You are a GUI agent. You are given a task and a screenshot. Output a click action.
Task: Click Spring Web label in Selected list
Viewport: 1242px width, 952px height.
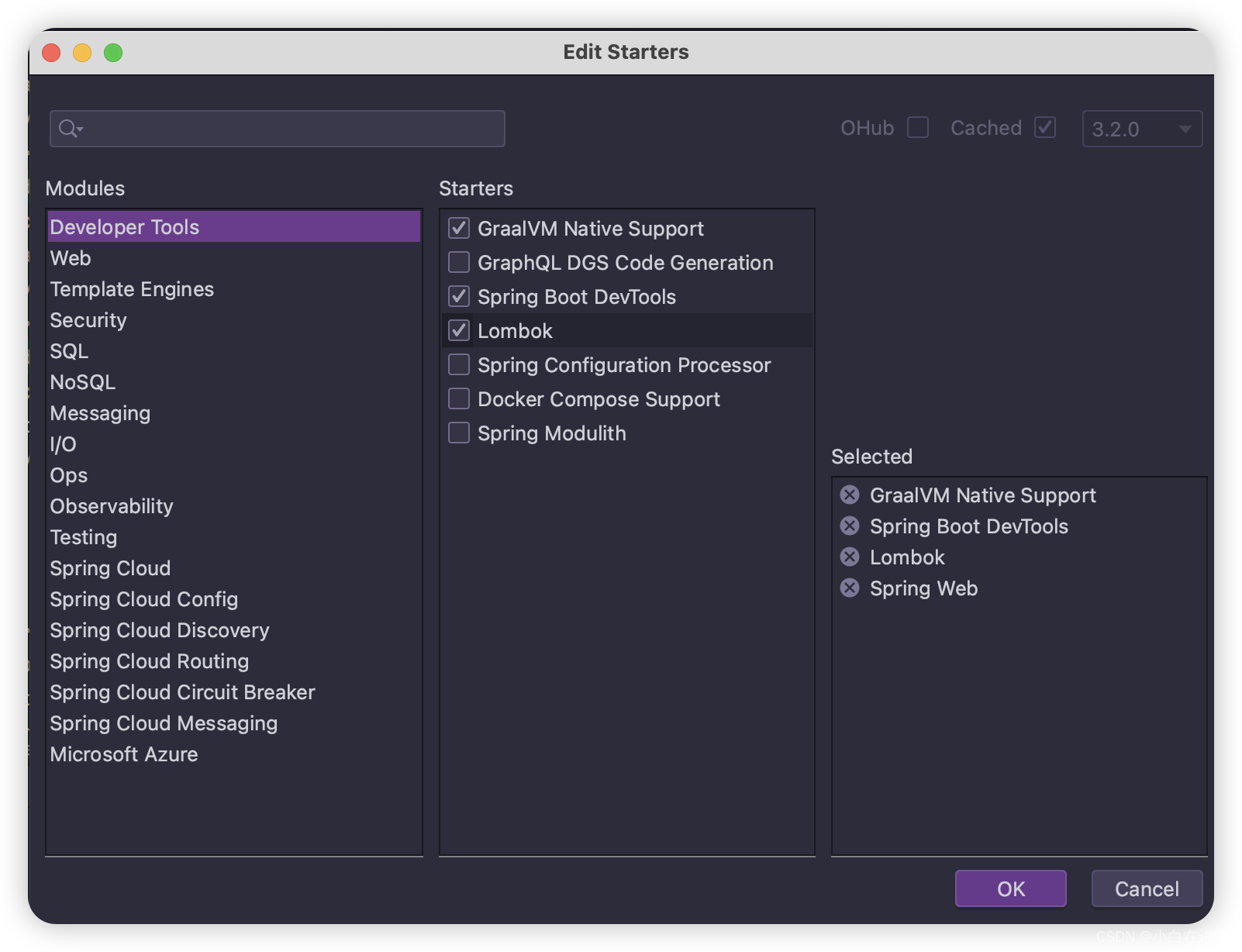(923, 588)
